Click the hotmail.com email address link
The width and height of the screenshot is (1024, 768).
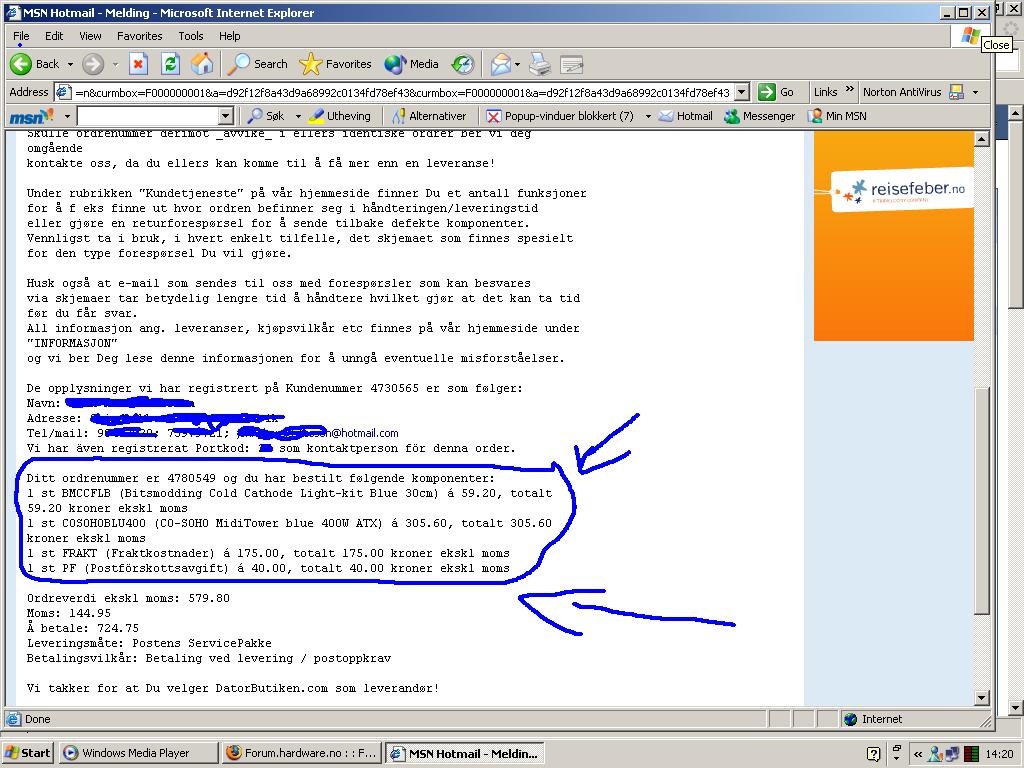click(x=317, y=433)
